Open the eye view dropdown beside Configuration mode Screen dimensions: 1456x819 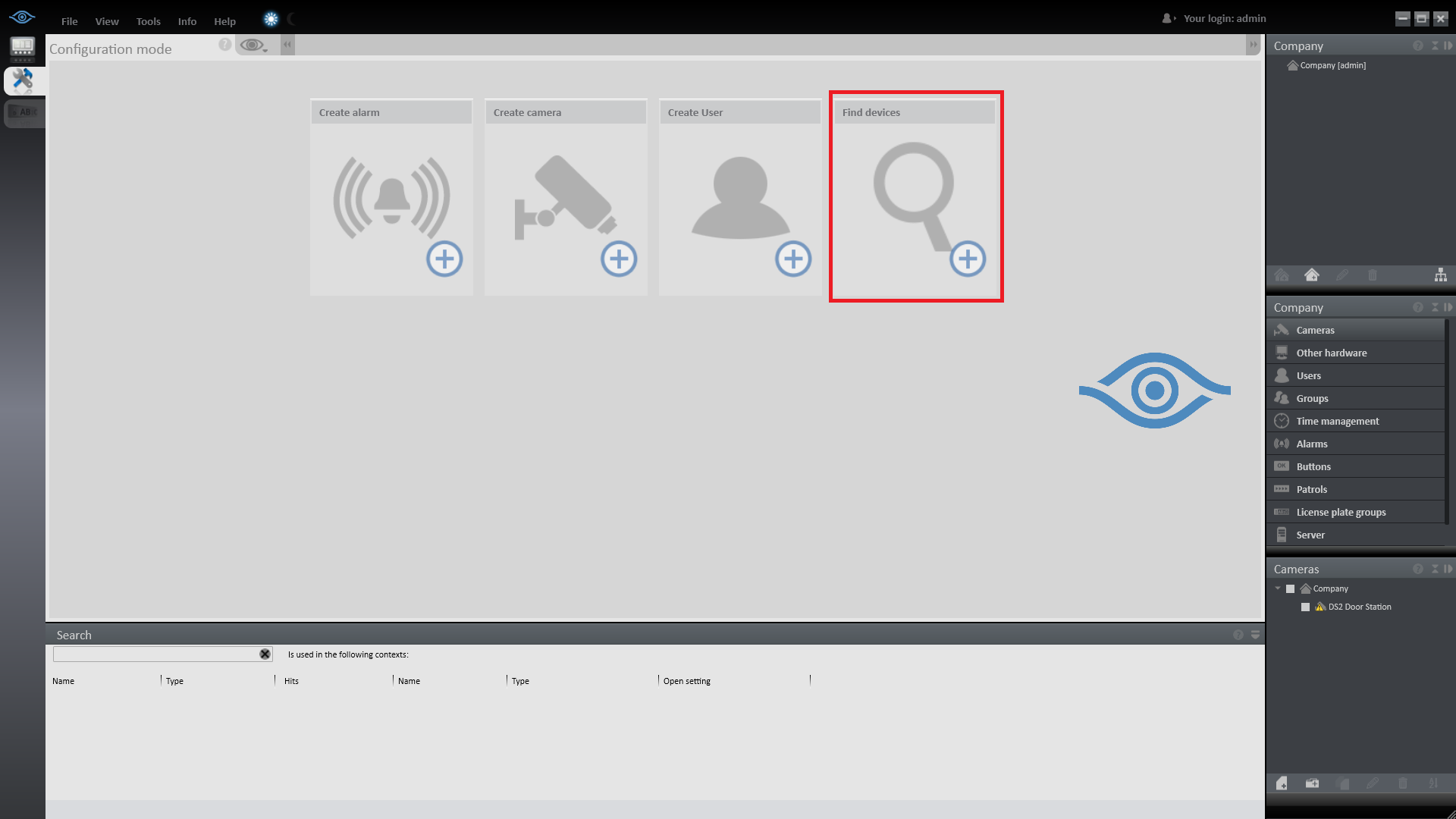254,46
